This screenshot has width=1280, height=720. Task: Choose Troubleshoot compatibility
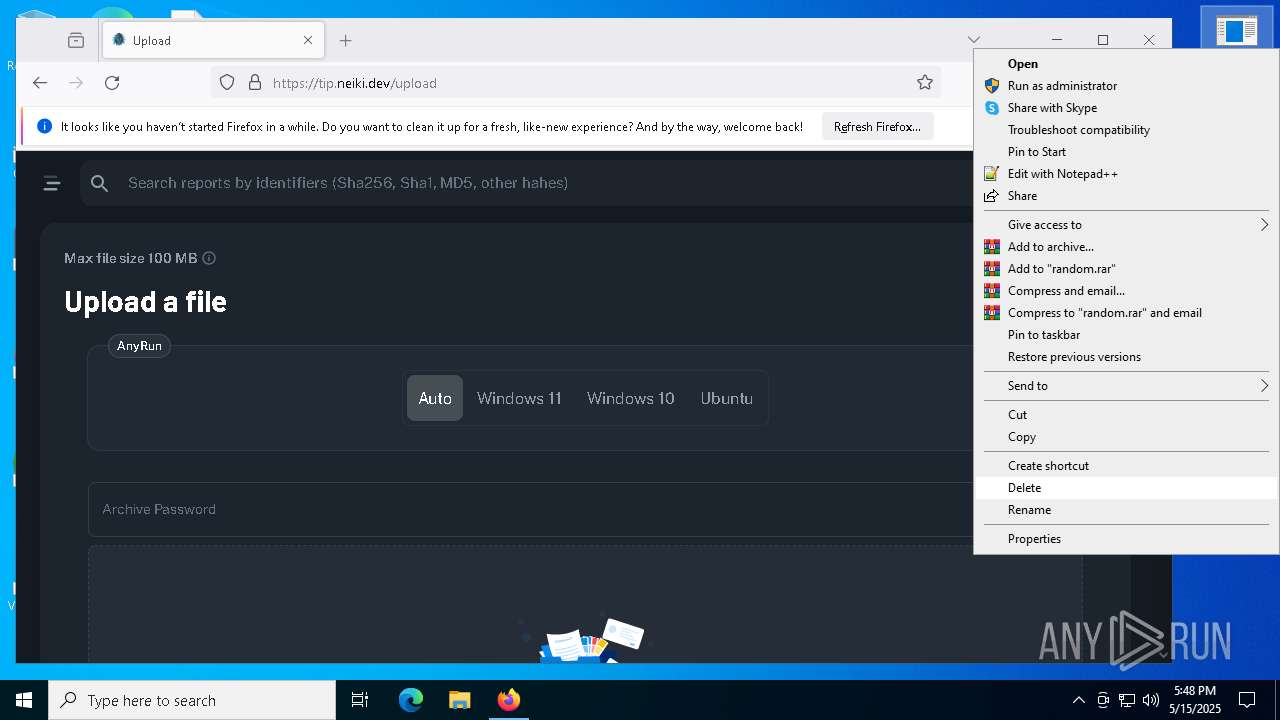[x=1126, y=130]
